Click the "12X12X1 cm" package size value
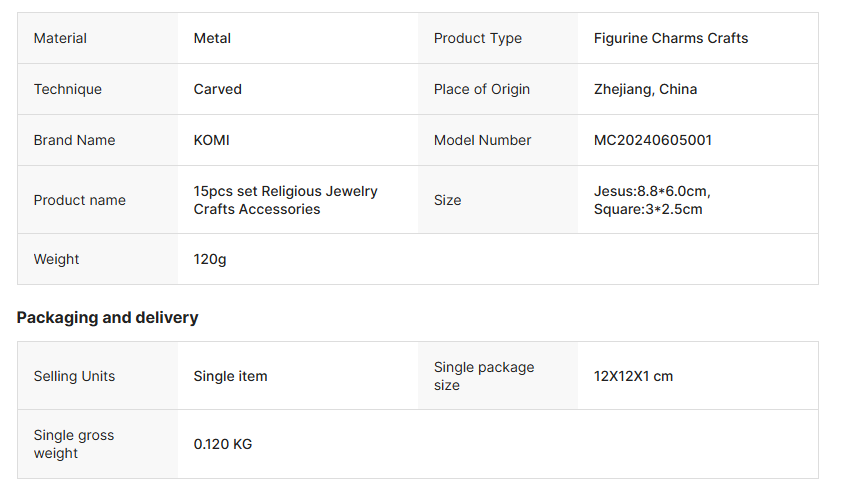Image resolution: width=864 pixels, height=493 pixels. (633, 376)
